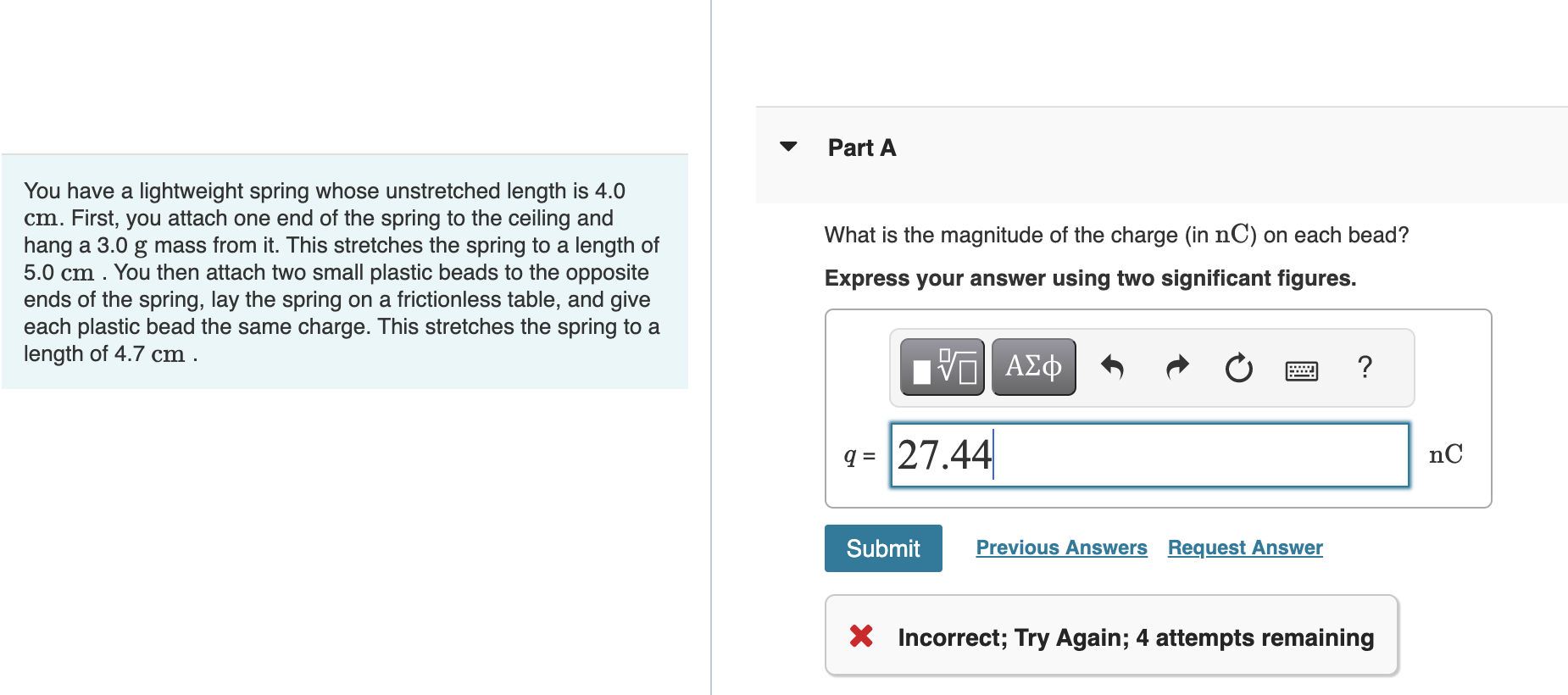Image resolution: width=1568 pixels, height=695 pixels.
Task: Undo the last answer edit
Action: tap(1113, 366)
